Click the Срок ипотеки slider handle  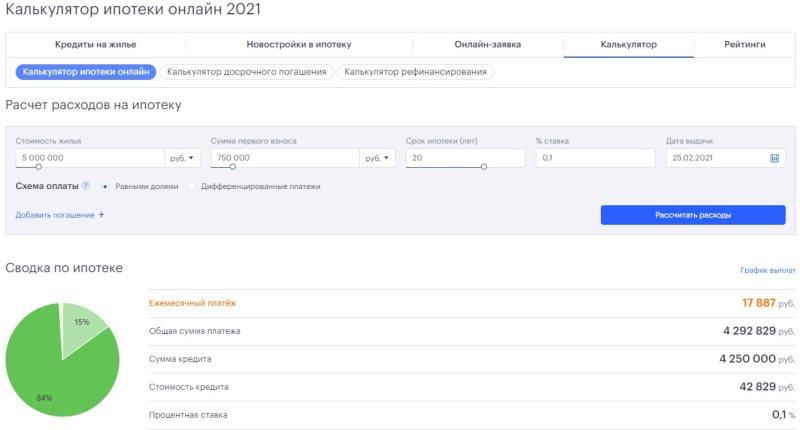point(484,167)
